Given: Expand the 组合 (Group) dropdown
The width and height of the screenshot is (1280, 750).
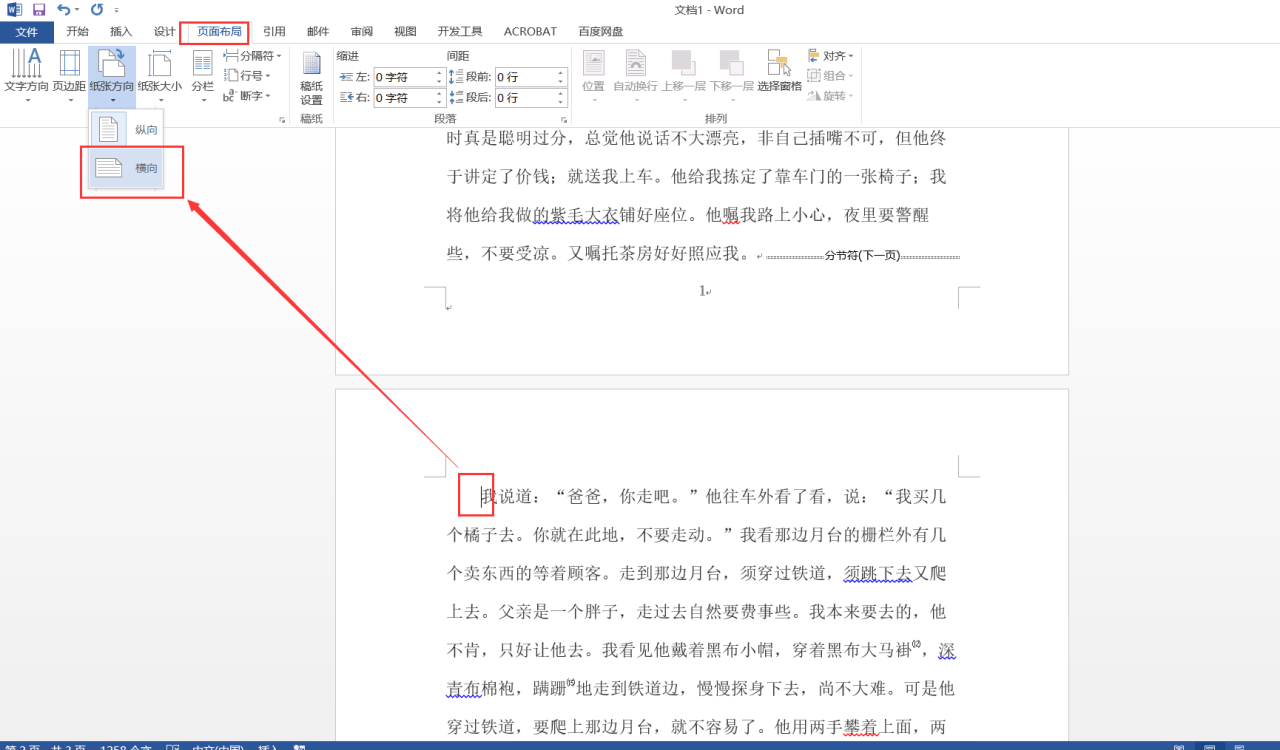Looking at the screenshot, I should point(830,76).
